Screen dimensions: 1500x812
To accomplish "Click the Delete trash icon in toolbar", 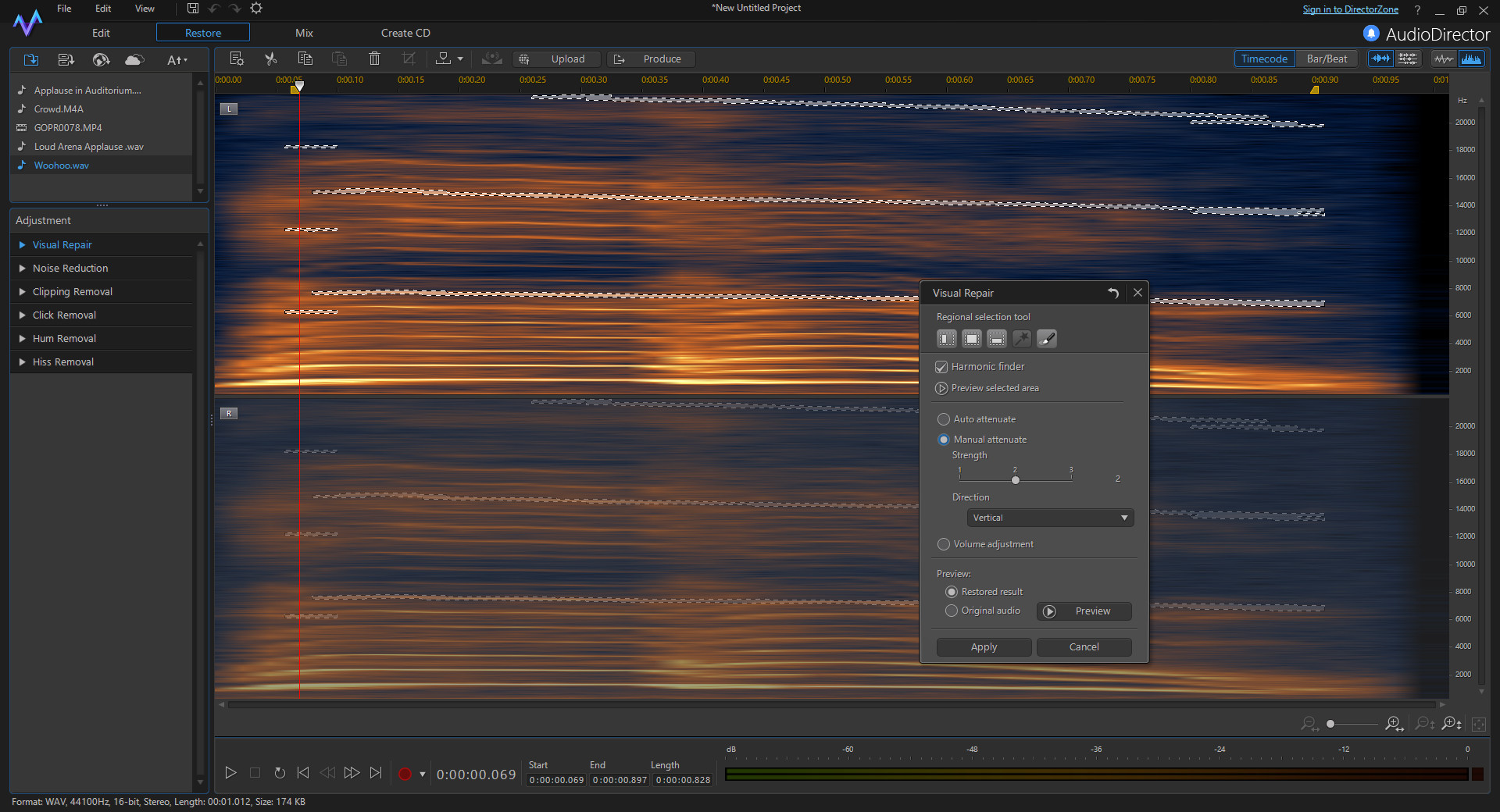I will 374,59.
